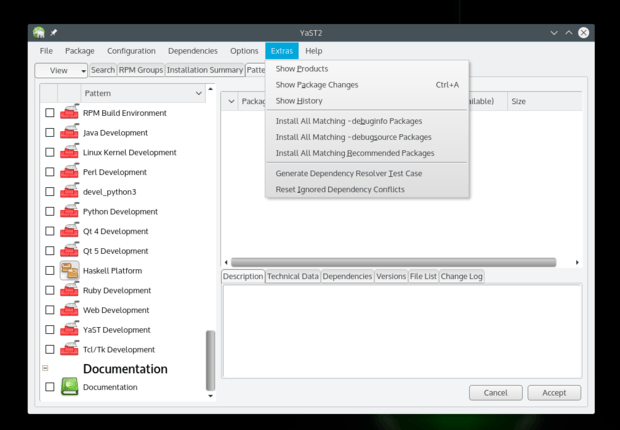Tick the Web Development checkbox

tap(50, 310)
